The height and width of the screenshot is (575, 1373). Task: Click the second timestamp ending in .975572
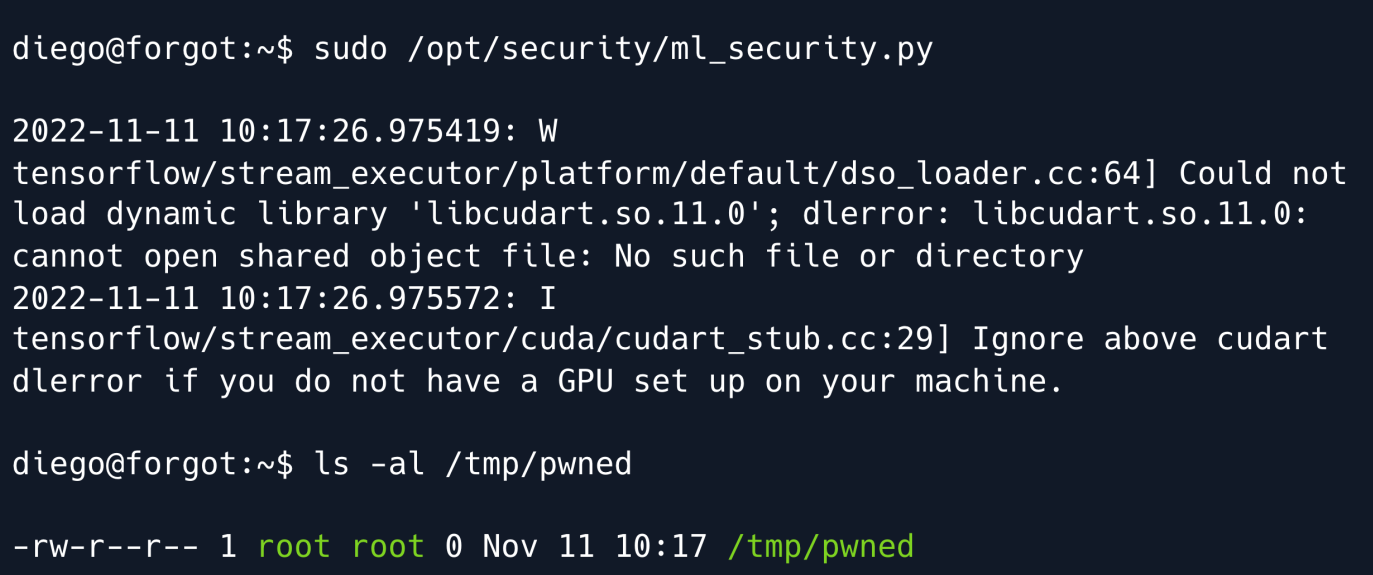point(265,298)
